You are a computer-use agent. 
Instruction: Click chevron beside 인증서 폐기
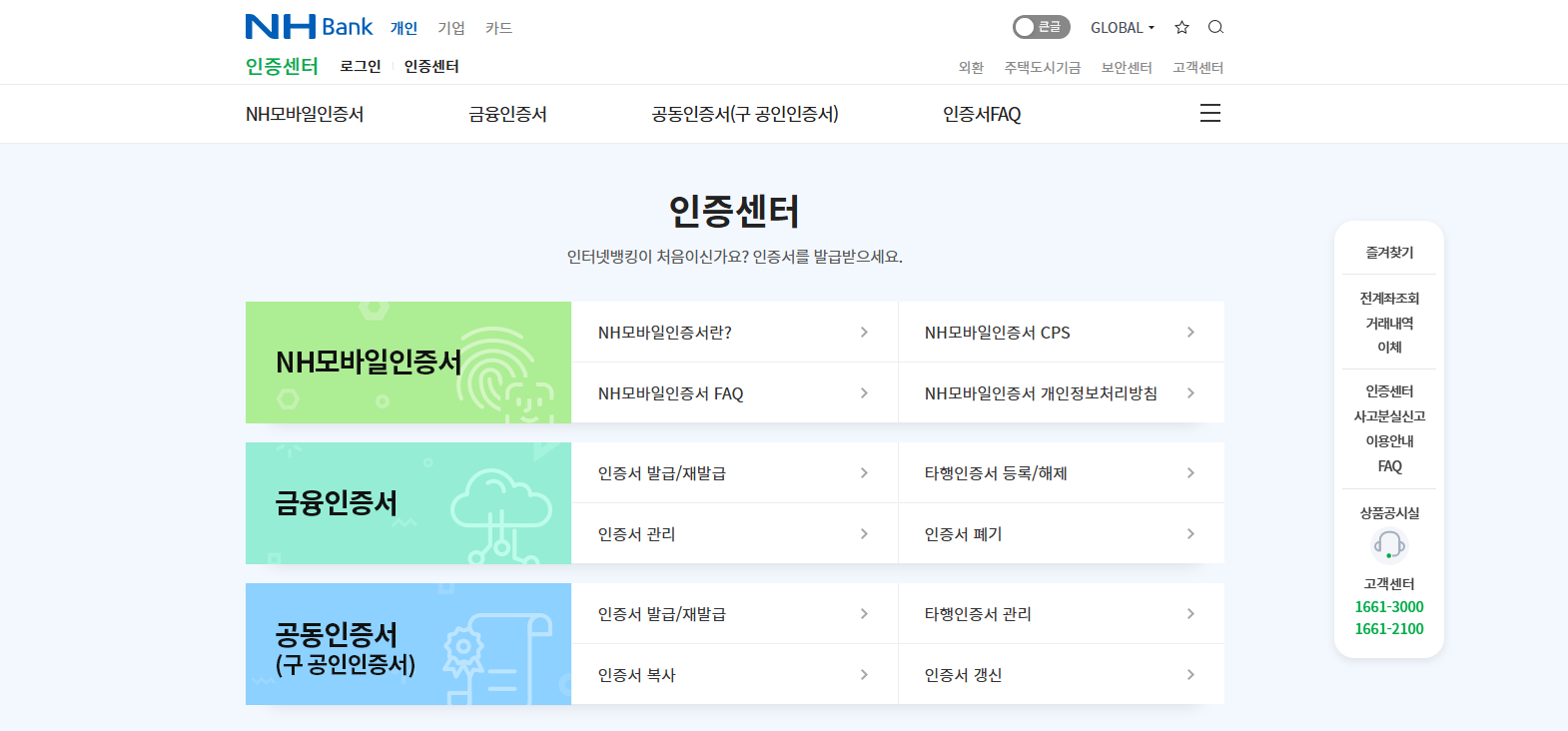[1190, 534]
